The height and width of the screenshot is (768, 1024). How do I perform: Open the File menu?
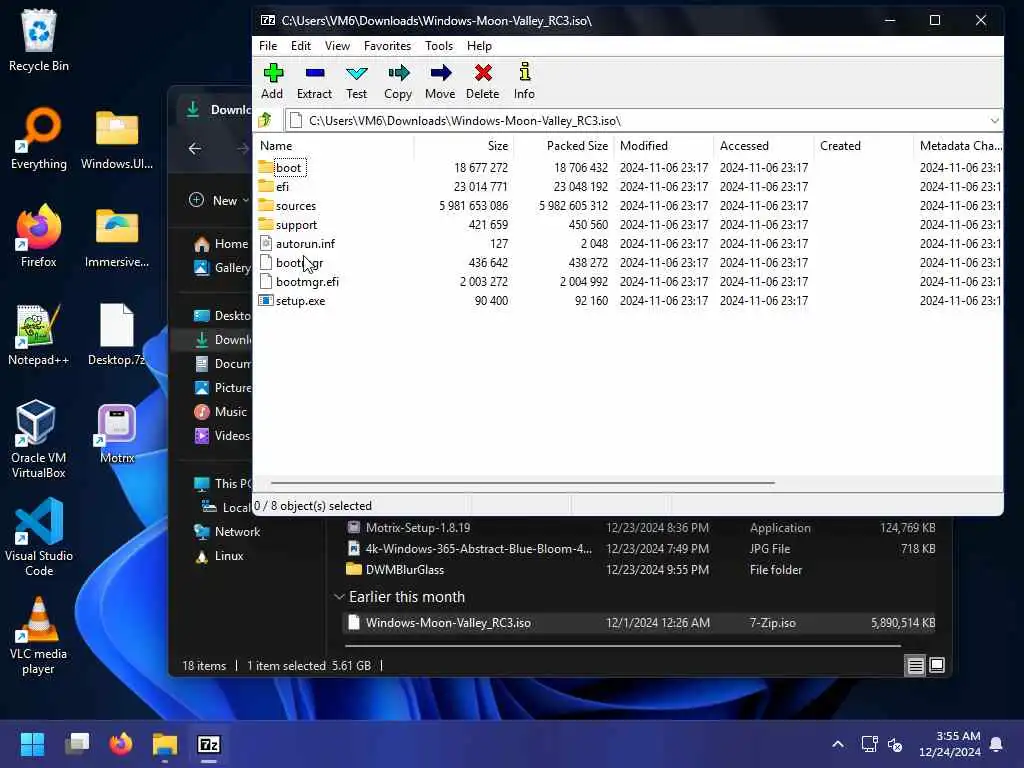click(x=268, y=46)
